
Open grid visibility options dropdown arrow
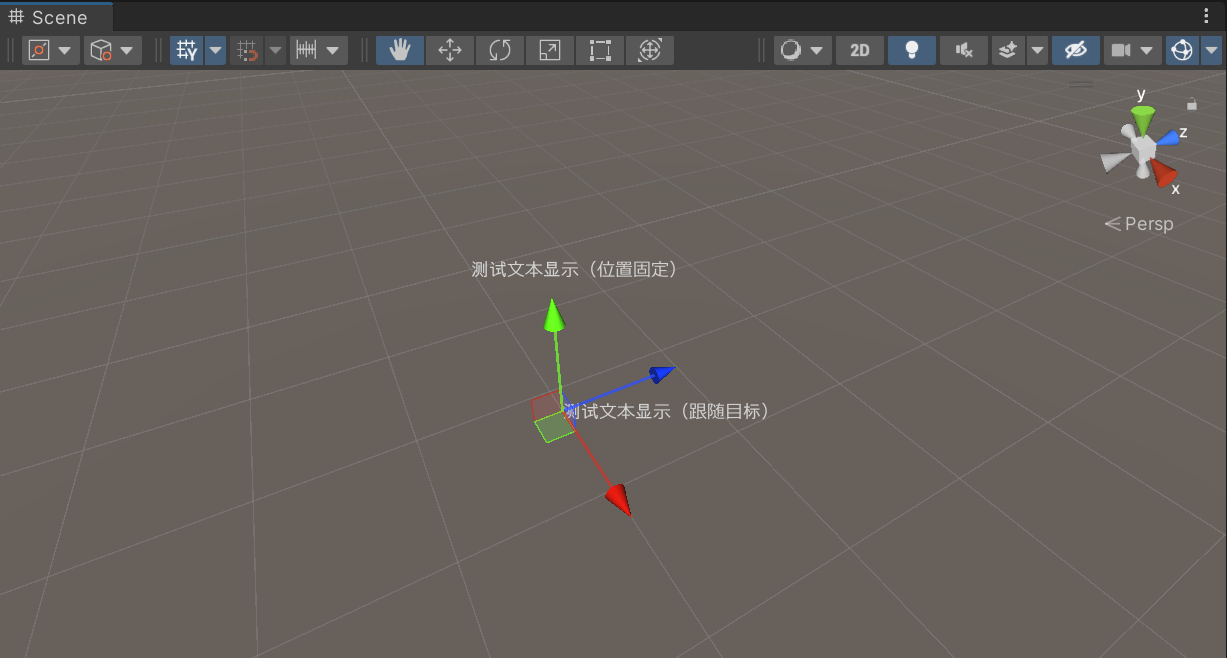click(215, 50)
